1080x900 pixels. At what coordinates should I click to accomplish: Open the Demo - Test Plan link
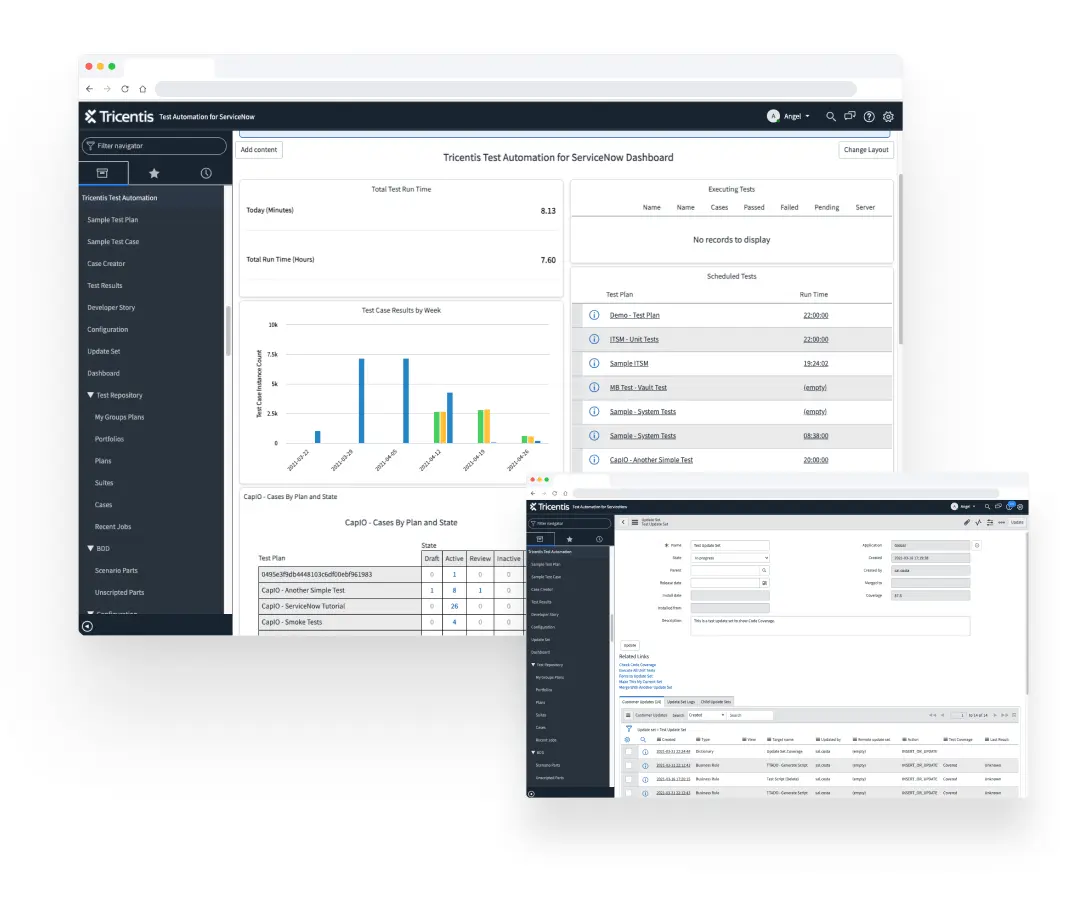pos(634,315)
